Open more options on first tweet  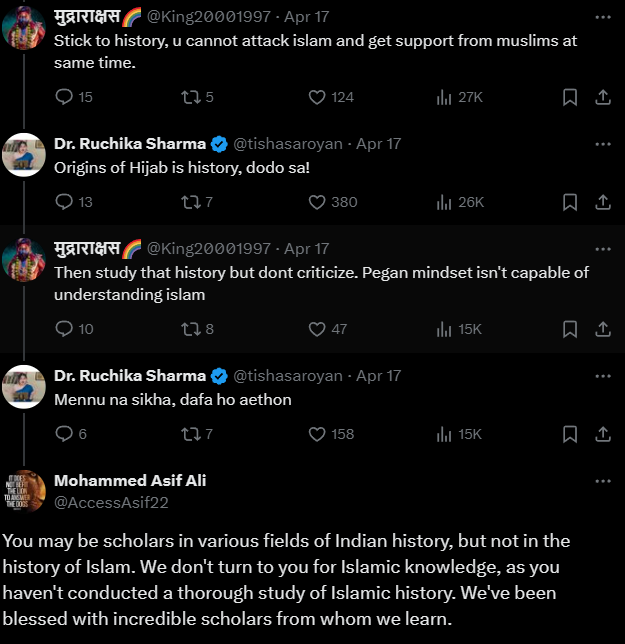point(602,17)
